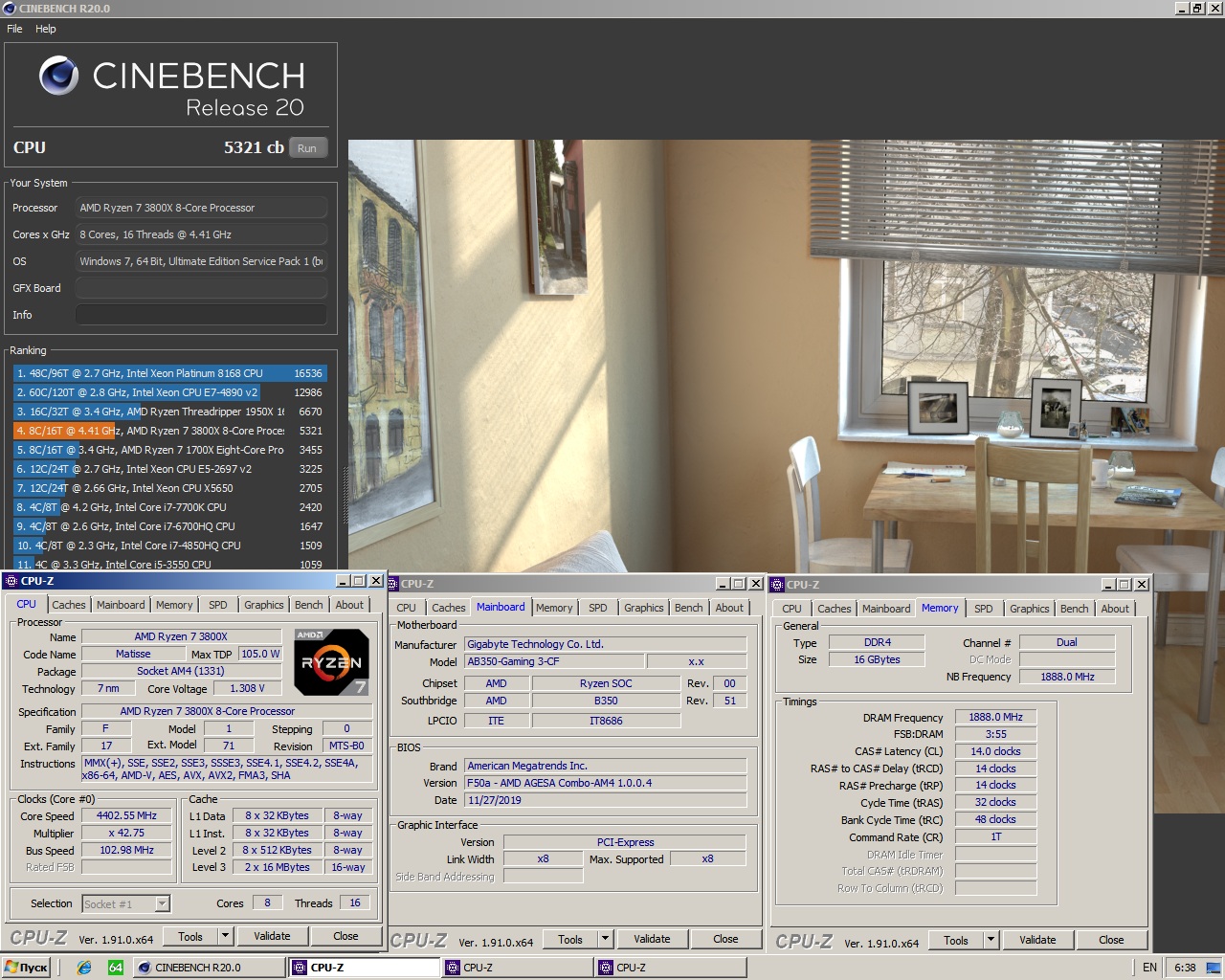1225x980 pixels.
Task: Open Memory tab in CPU-Z processor window
Action: tap(174, 605)
